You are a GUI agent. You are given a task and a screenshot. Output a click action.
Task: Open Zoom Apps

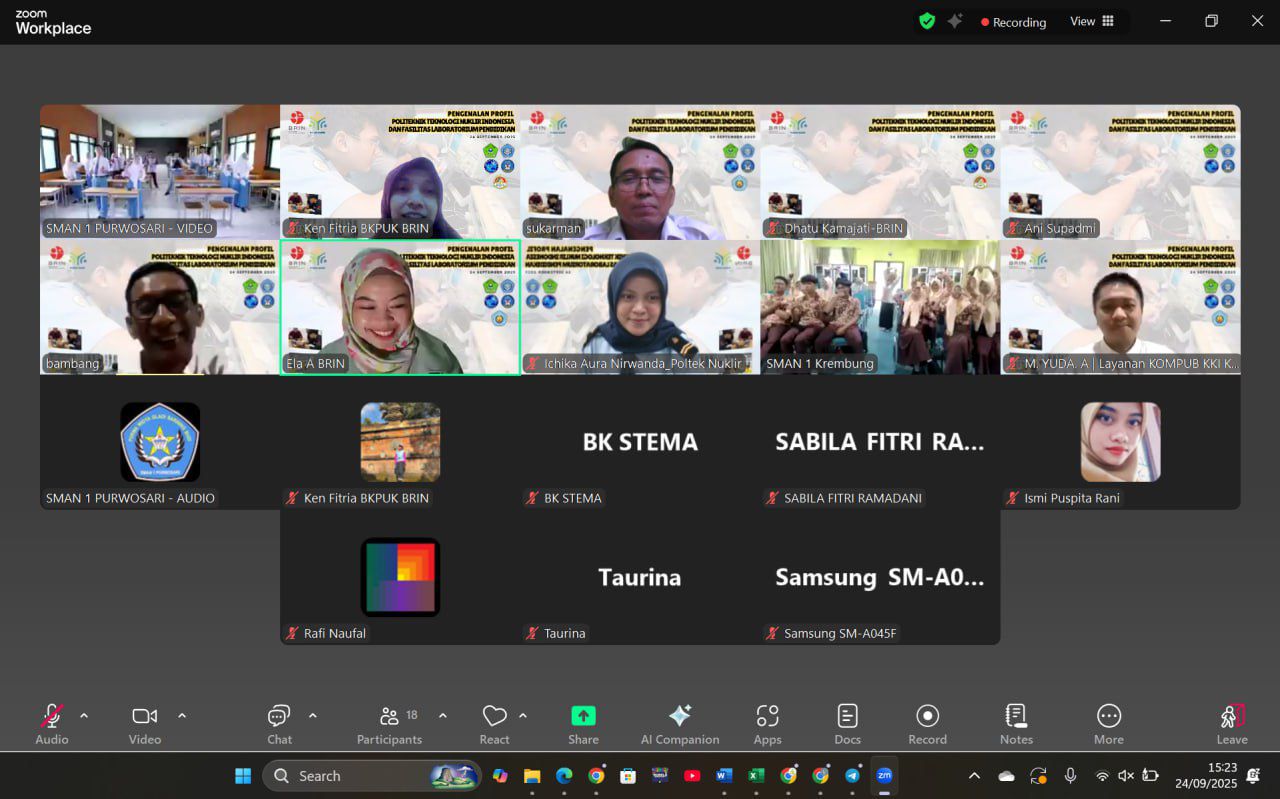(767, 715)
